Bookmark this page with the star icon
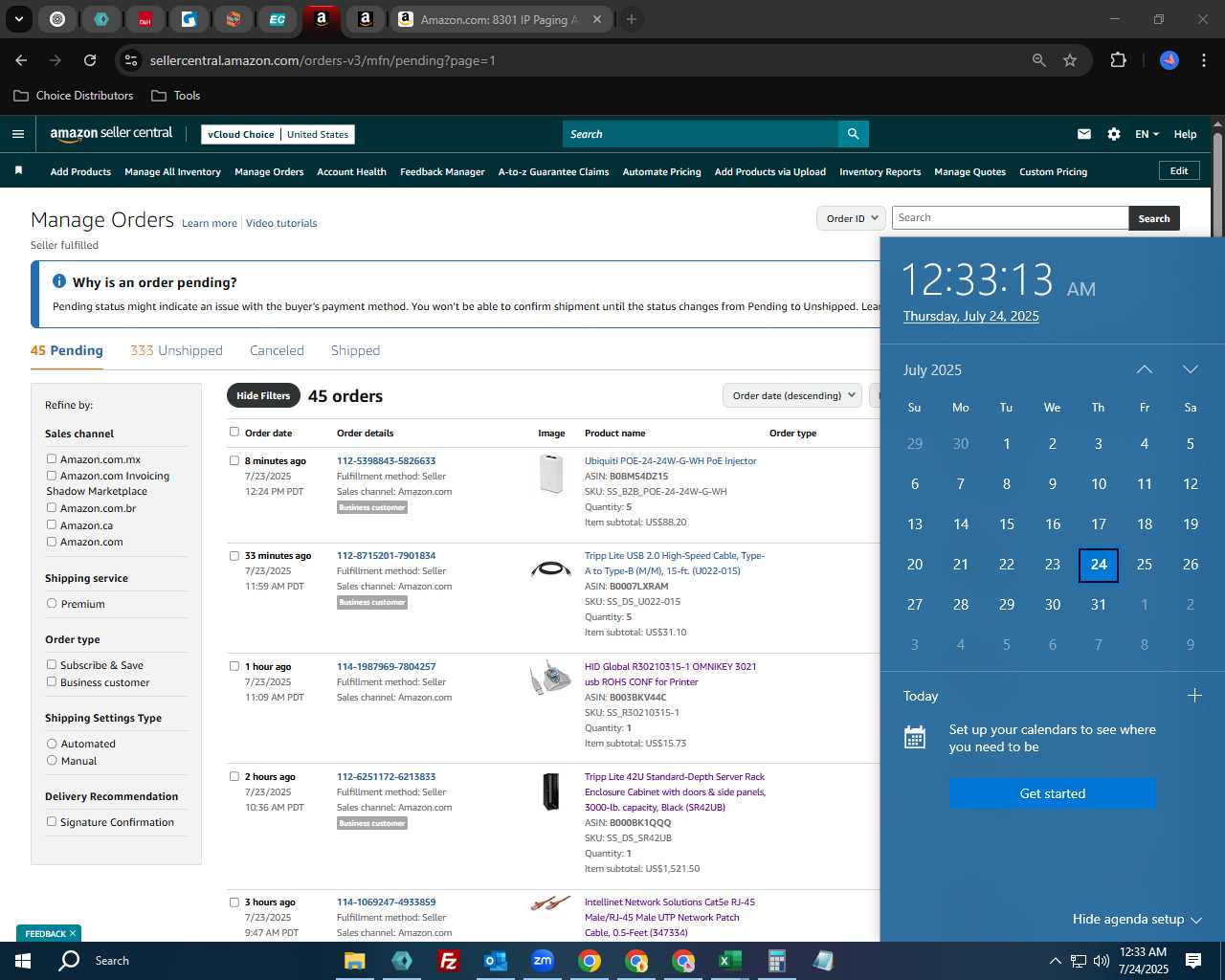The height and width of the screenshot is (980, 1225). [x=1070, y=60]
